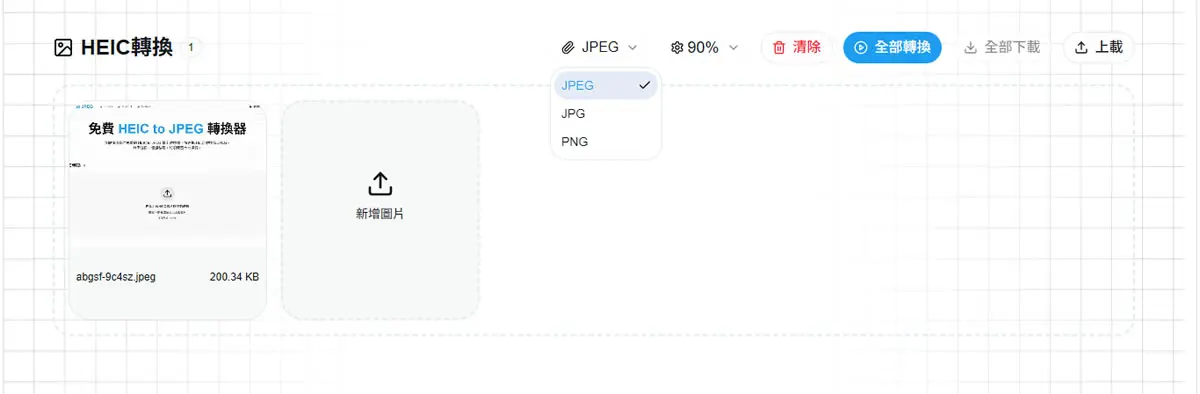Screen dimensions: 1200x394
Task: Click the 清除 clear button
Action: (x=797, y=47)
